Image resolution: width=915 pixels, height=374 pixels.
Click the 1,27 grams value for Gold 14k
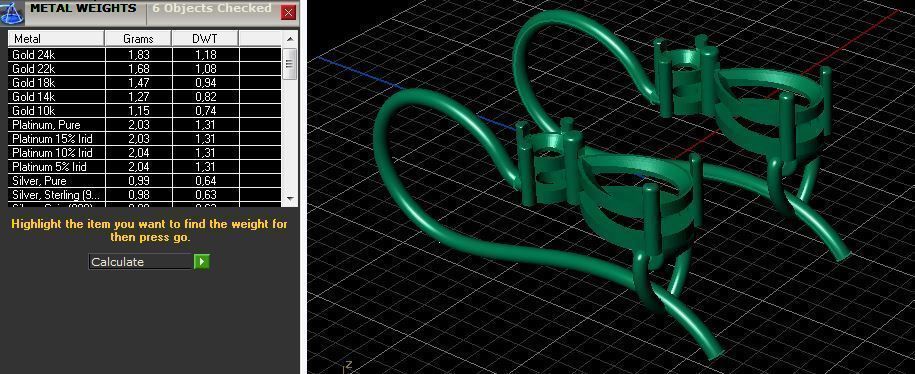click(139, 96)
